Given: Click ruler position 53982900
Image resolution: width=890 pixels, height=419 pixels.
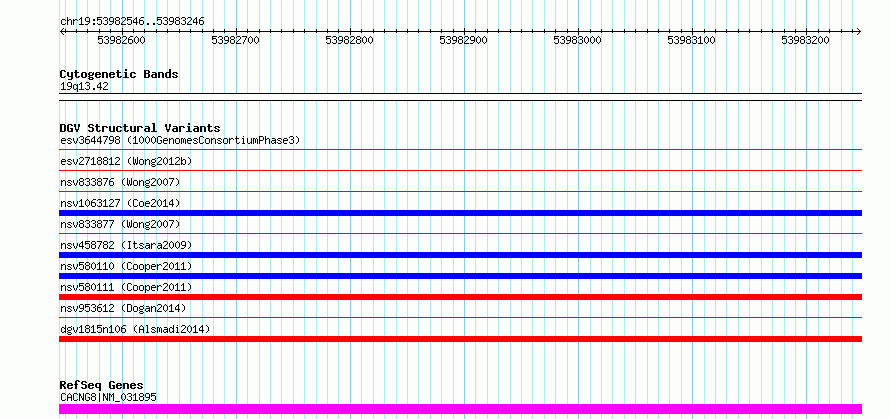Looking at the screenshot, I should point(464,40).
